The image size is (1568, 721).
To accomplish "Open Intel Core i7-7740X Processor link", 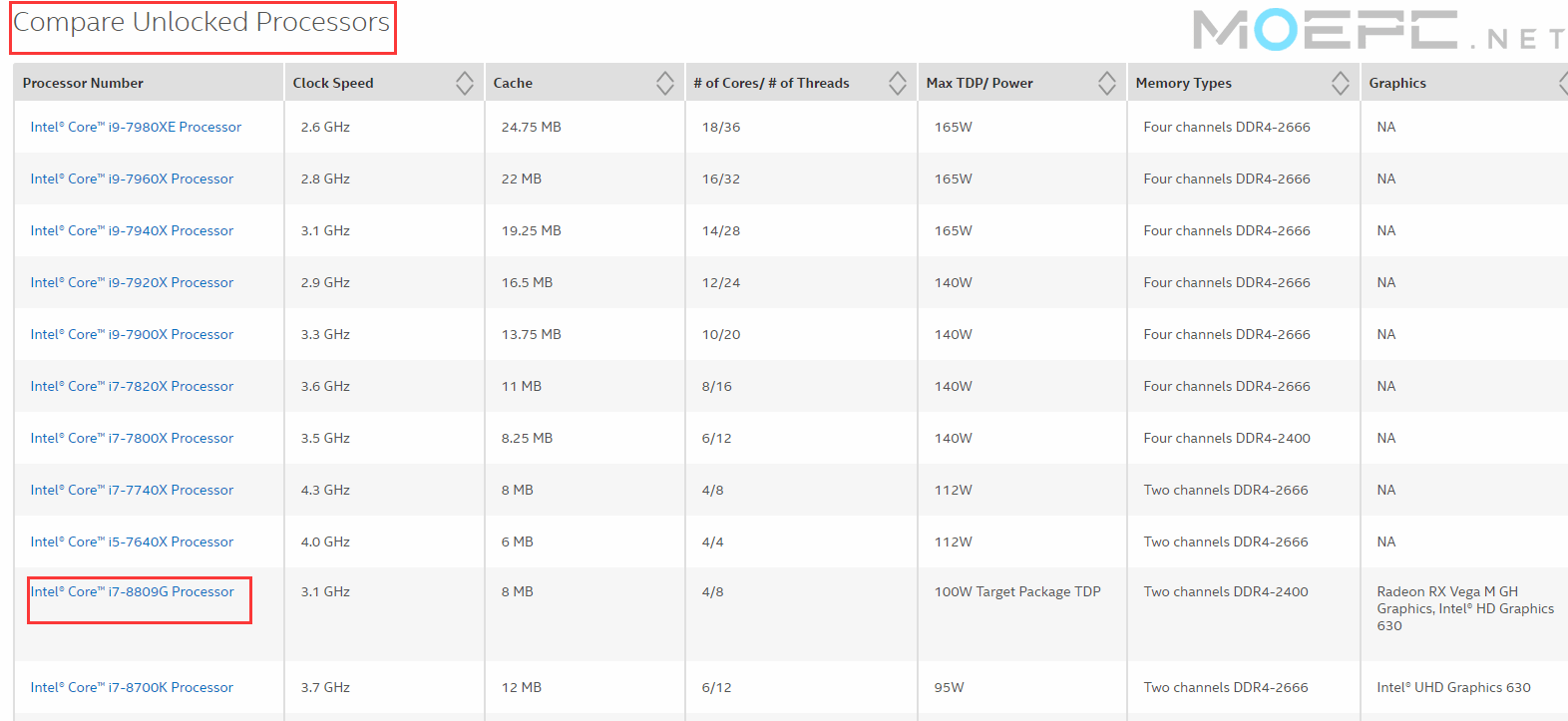I will [132, 490].
